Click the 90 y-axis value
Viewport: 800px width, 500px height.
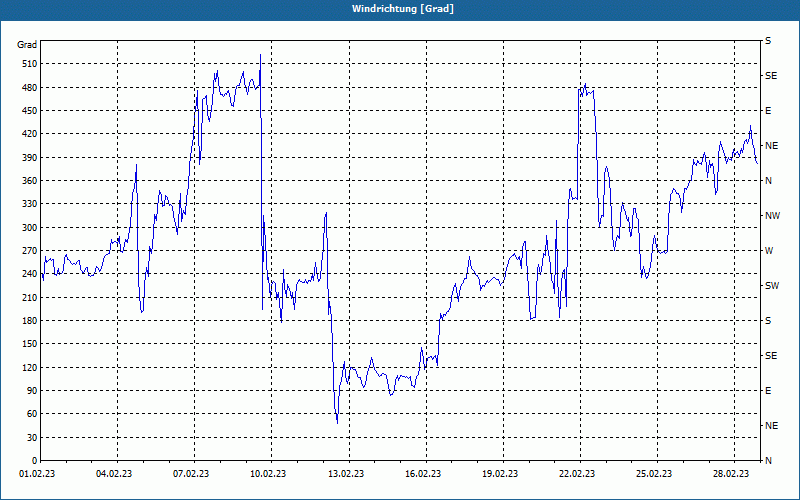click(32, 391)
